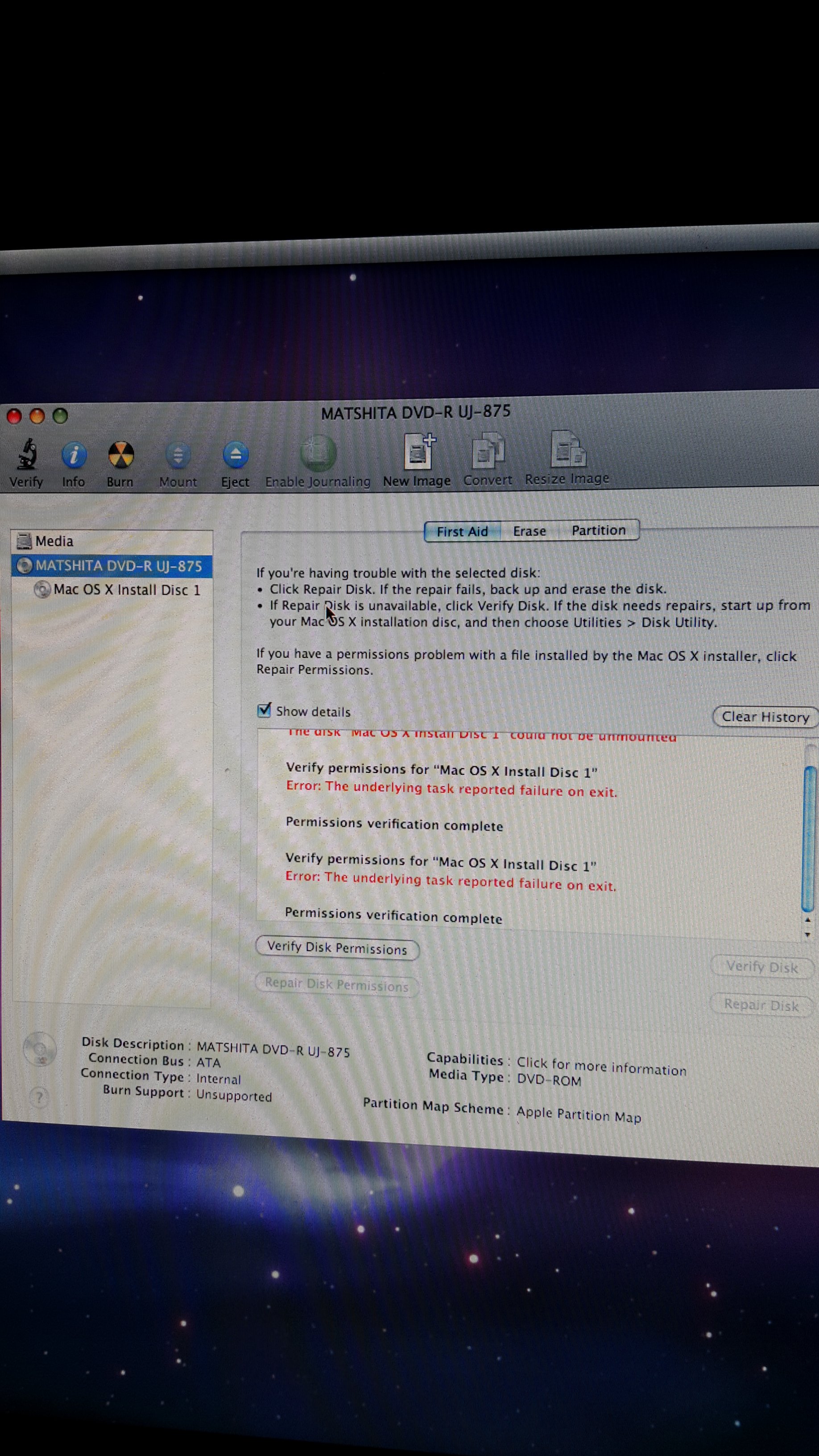
Task: Click the Clear History button
Action: [x=765, y=717]
